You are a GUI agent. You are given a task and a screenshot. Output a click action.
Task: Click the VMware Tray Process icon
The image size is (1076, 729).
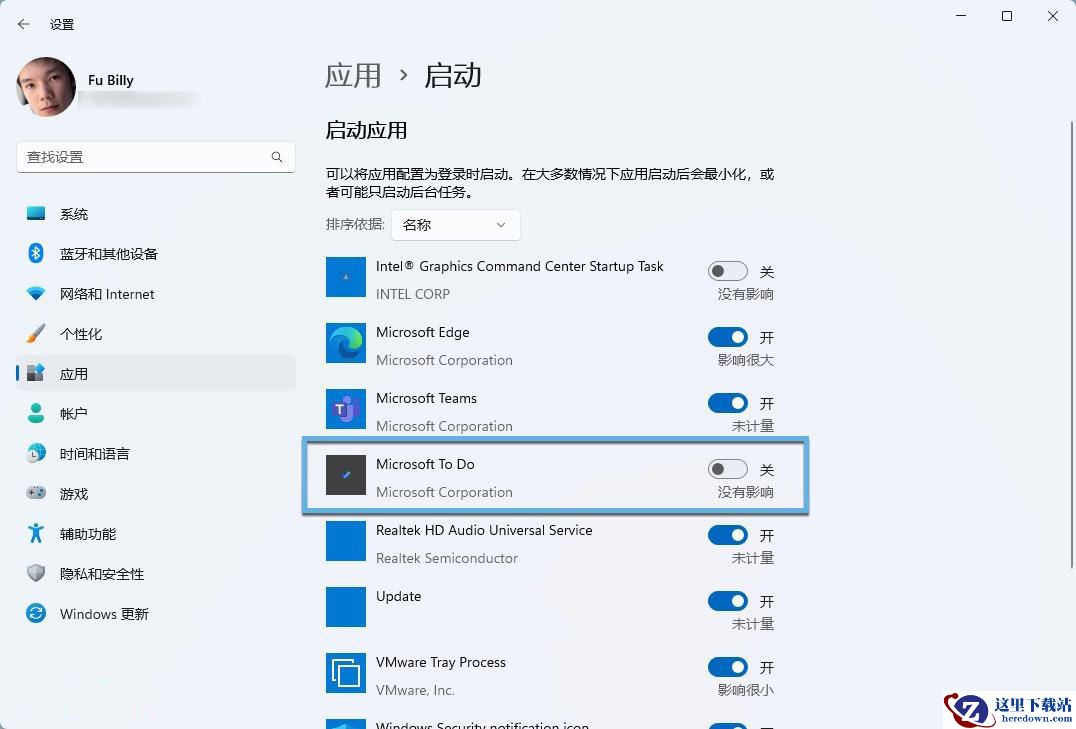pos(345,673)
